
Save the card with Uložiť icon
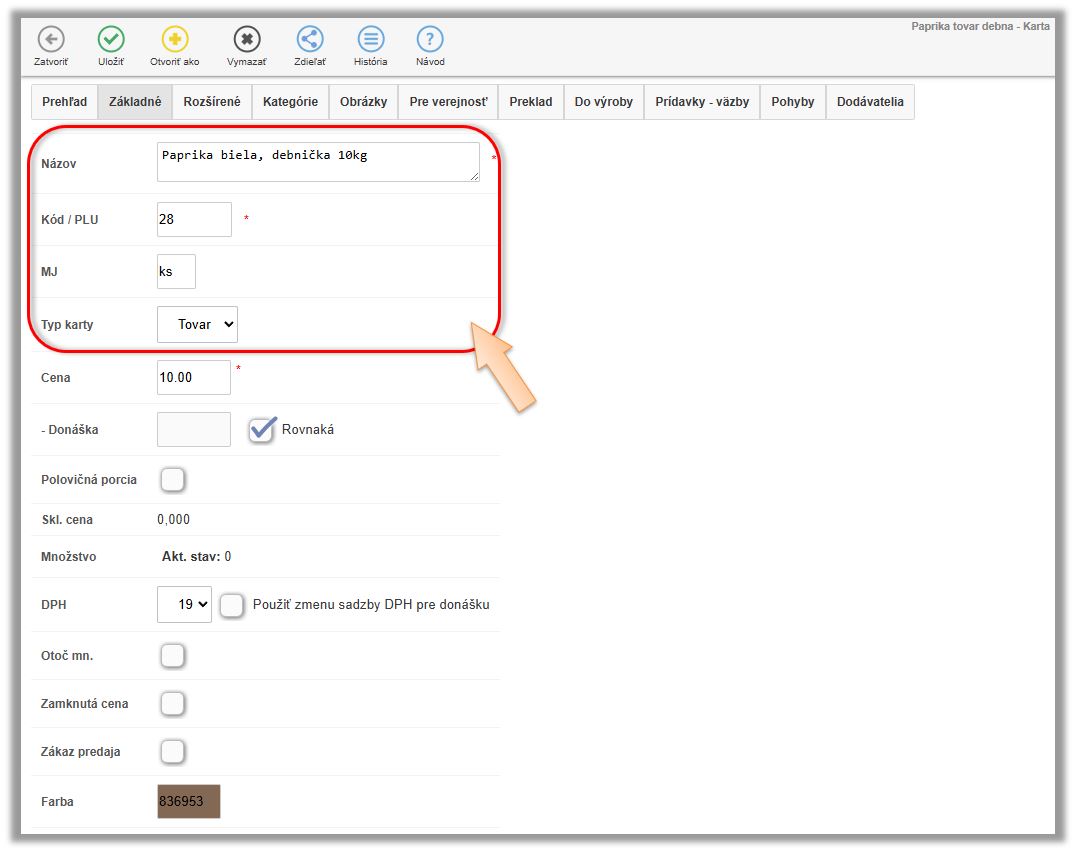[x=111, y=40]
